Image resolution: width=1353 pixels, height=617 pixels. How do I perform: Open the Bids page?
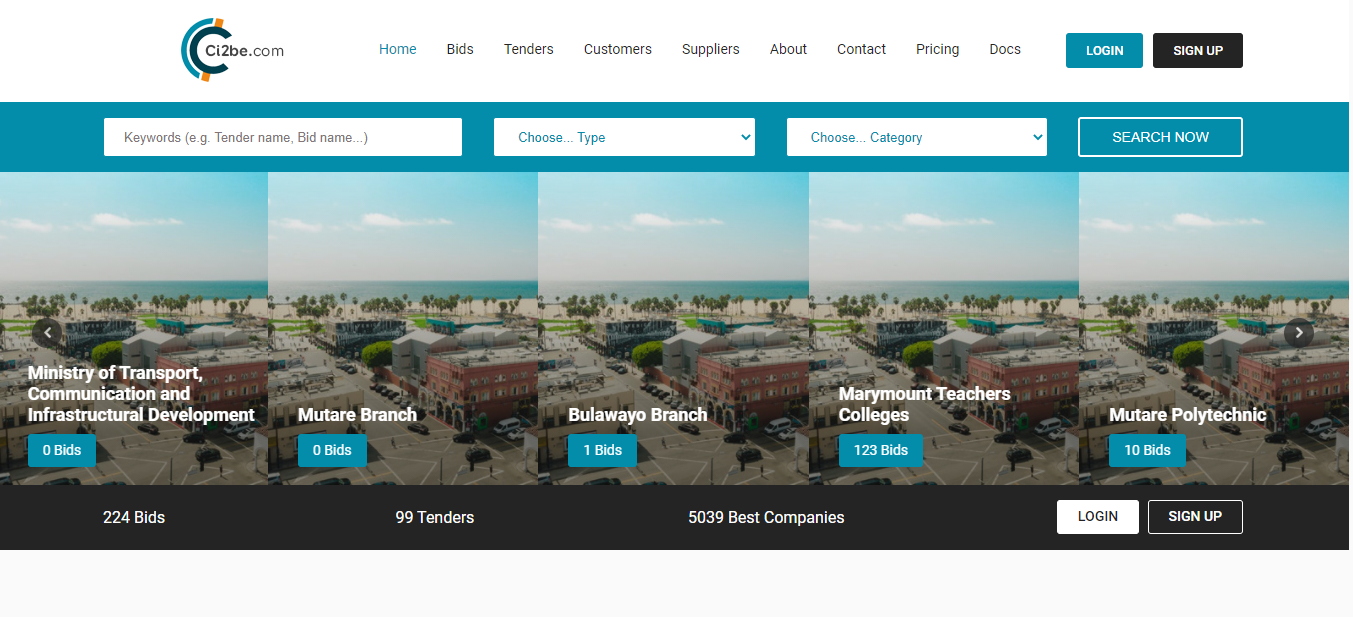[460, 49]
